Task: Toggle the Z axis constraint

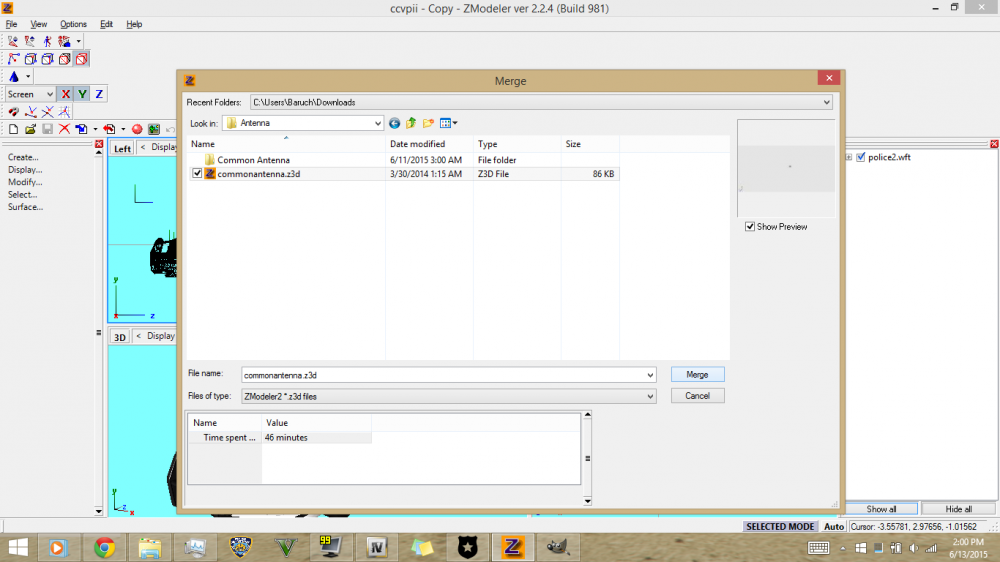Action: [99, 94]
